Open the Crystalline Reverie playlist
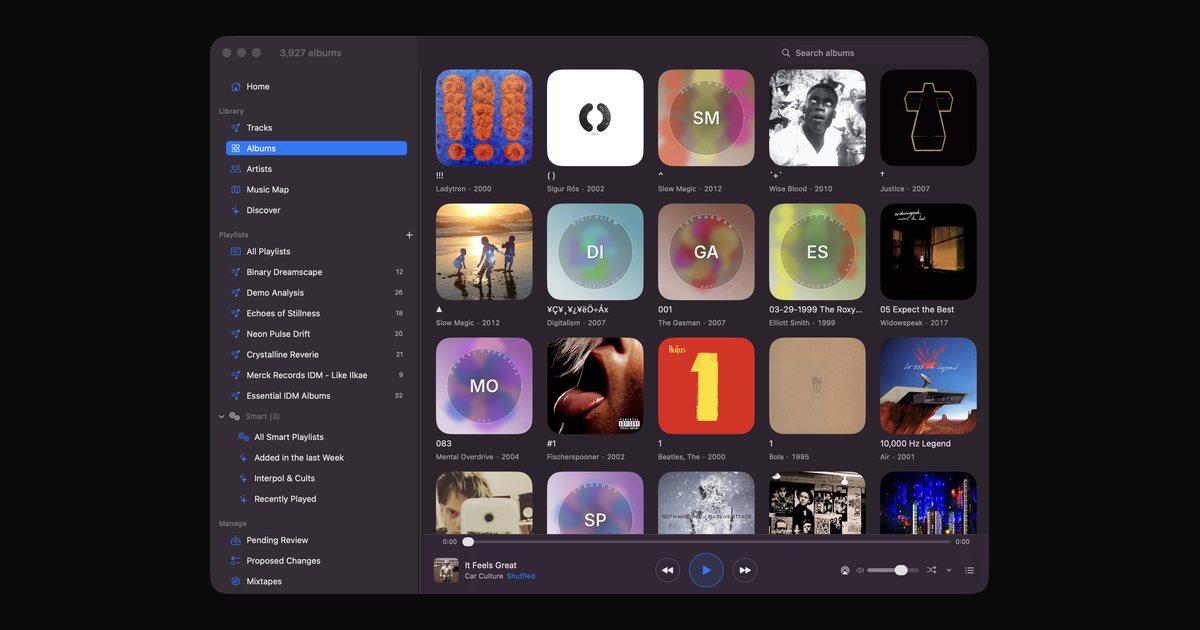Screen dimensions: 1200x630 click(x=316, y=355)
